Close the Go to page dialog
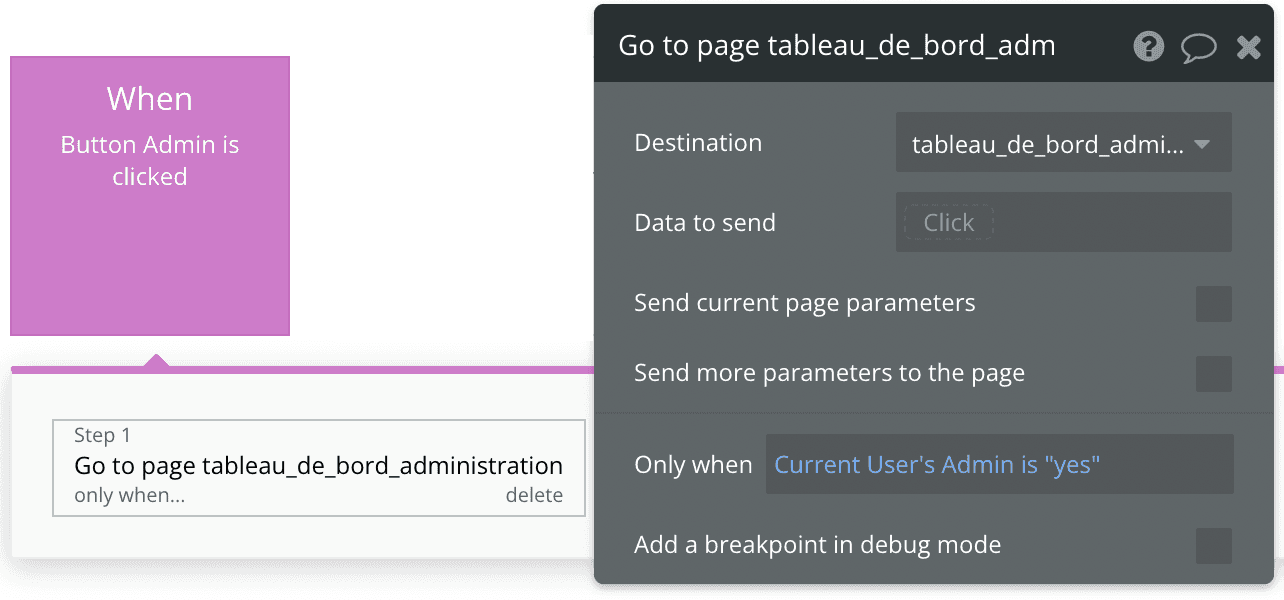Image resolution: width=1284 pixels, height=600 pixels. point(1248,46)
